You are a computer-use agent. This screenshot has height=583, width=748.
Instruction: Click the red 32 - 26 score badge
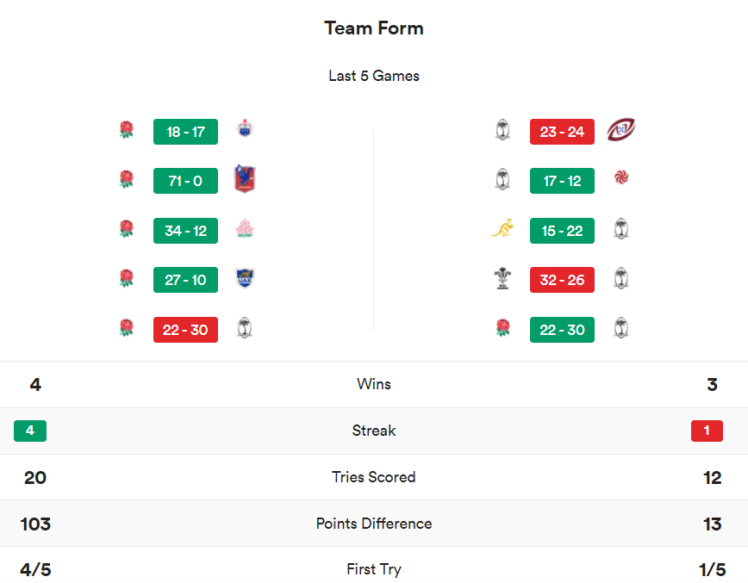click(562, 279)
